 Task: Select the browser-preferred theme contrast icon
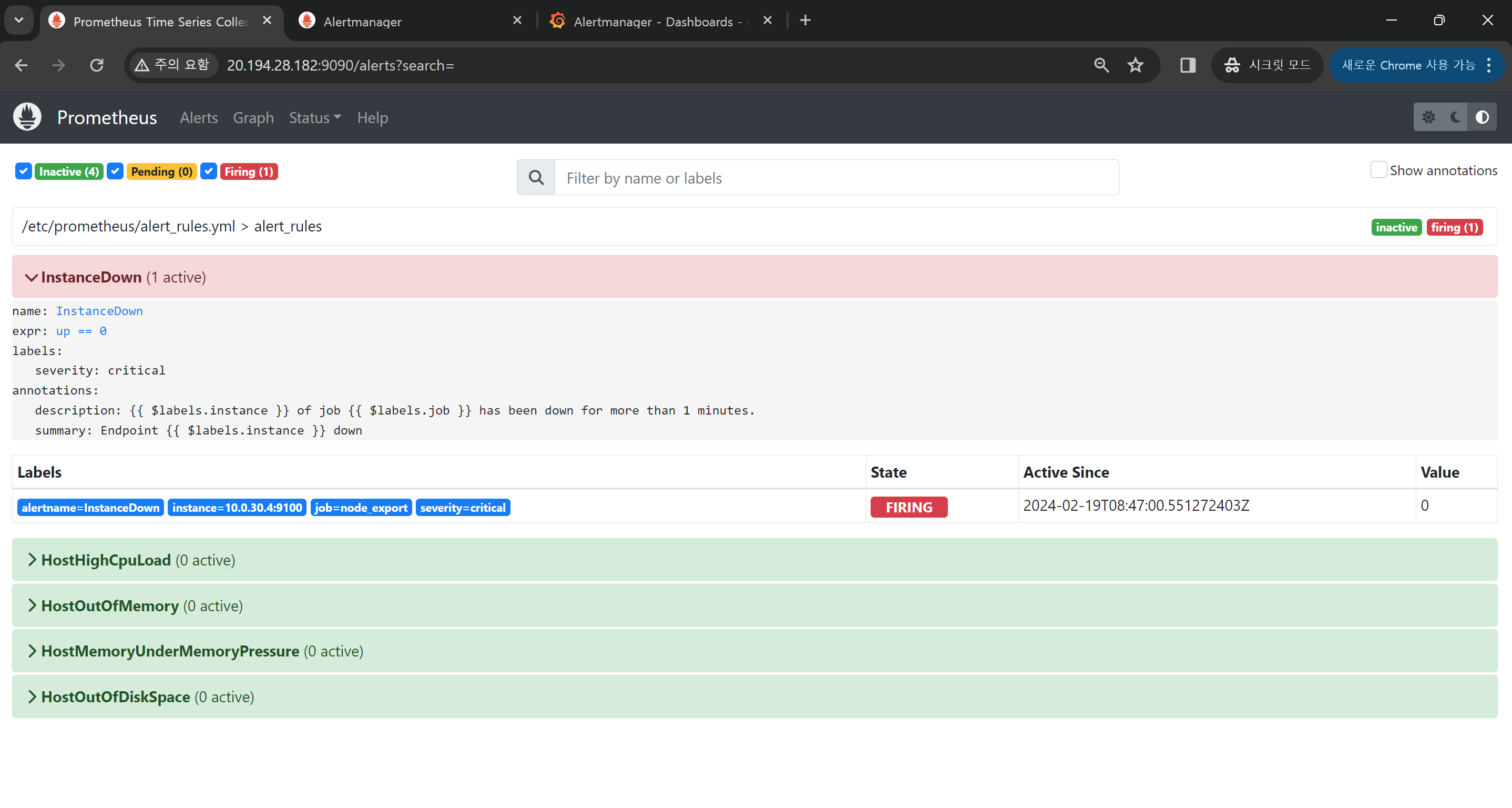click(x=1482, y=117)
